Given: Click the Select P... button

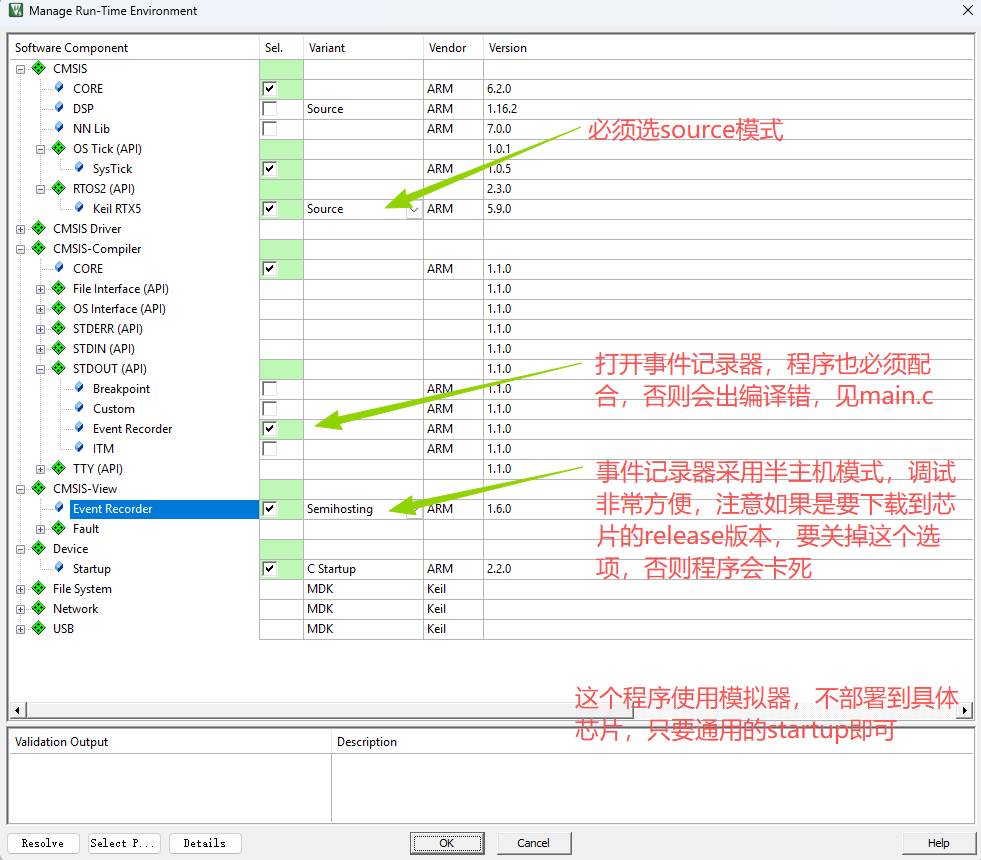Looking at the screenshot, I should [124, 843].
